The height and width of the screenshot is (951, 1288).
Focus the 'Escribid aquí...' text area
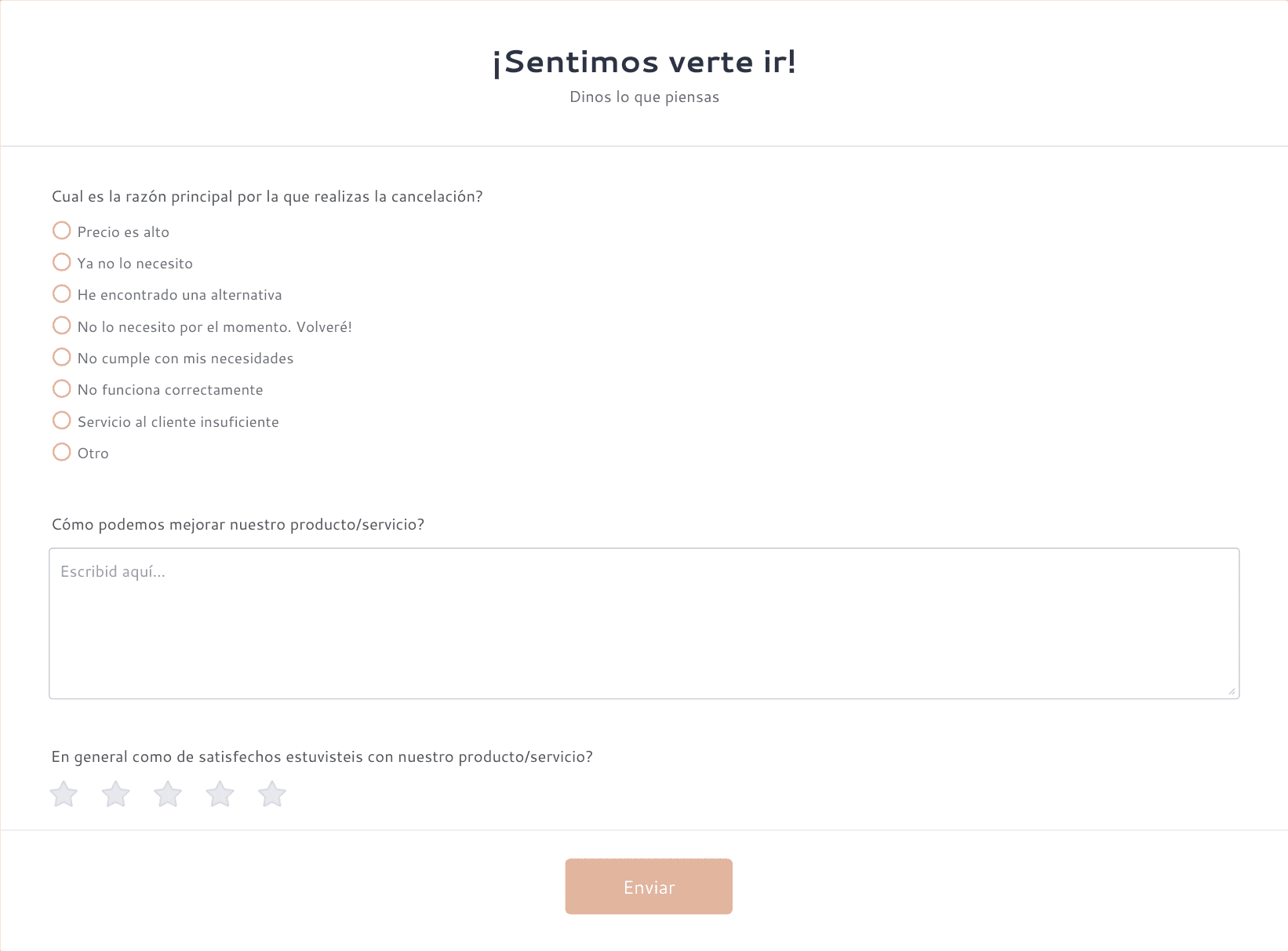[x=644, y=623]
